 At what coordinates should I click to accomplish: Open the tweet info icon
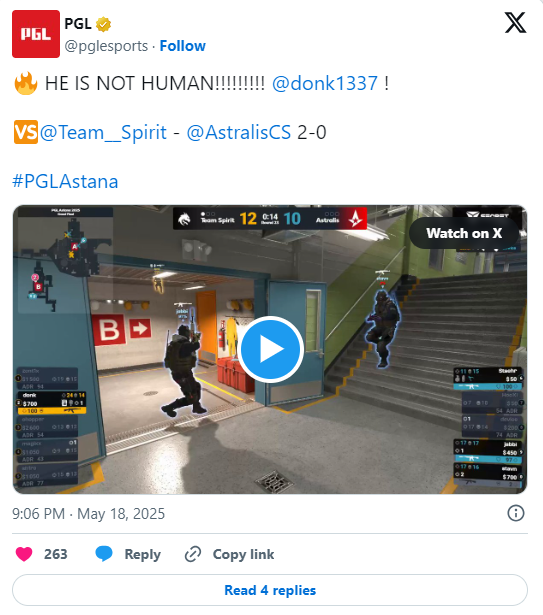pyautogui.click(x=516, y=513)
